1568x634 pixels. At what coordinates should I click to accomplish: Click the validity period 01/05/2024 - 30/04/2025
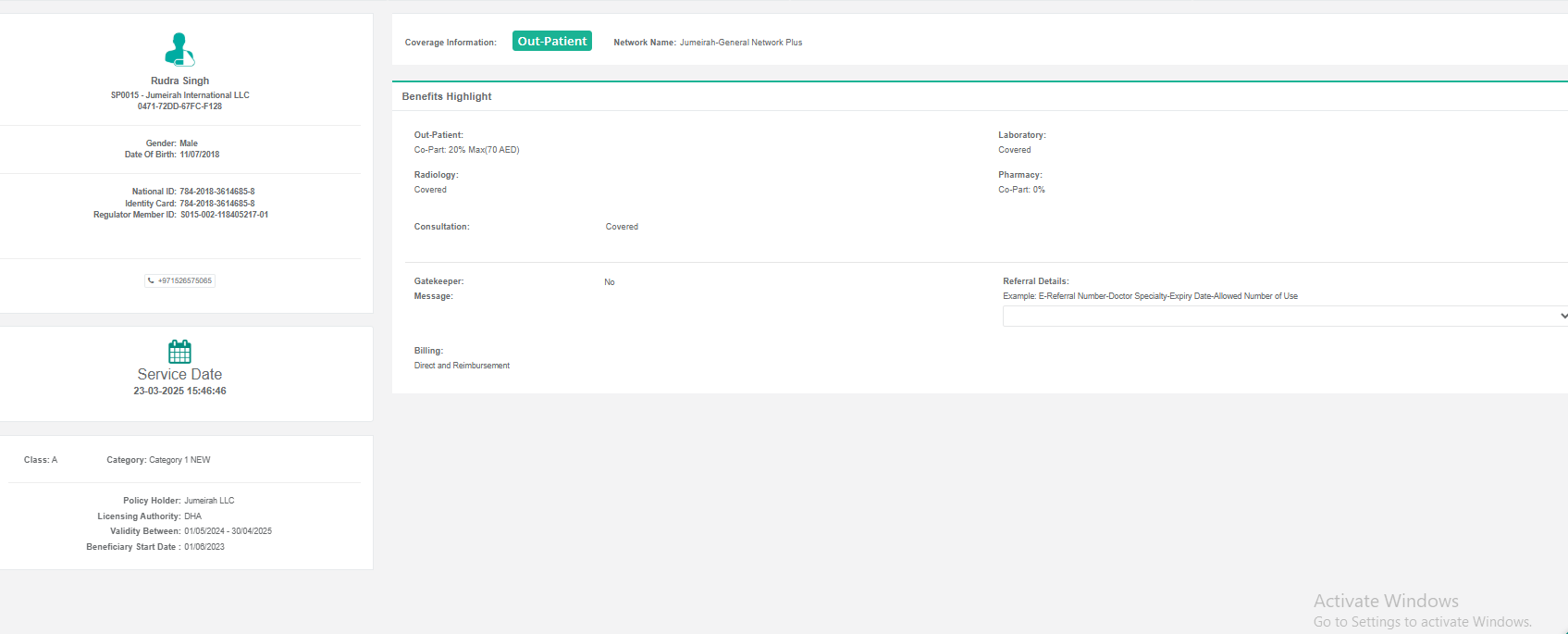coord(228,531)
